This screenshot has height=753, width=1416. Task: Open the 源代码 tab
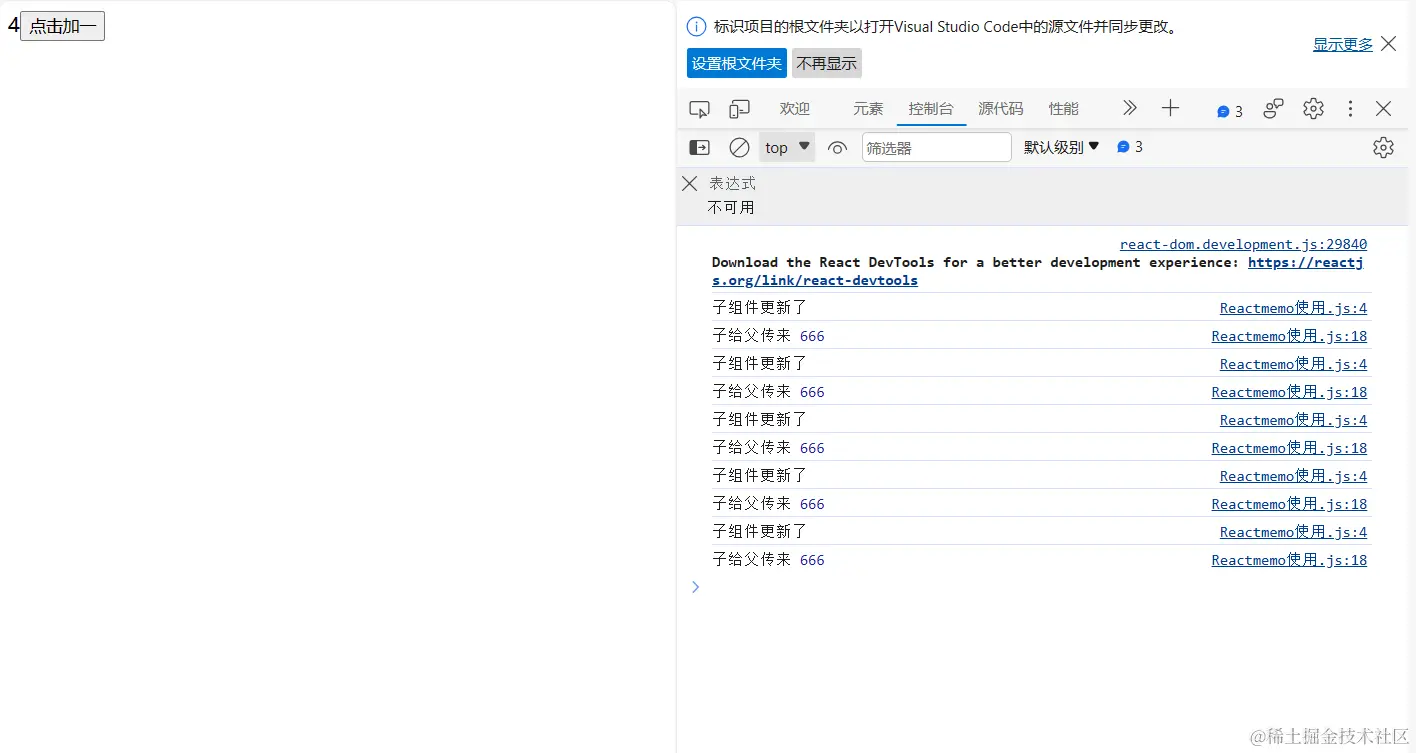coord(1001,109)
